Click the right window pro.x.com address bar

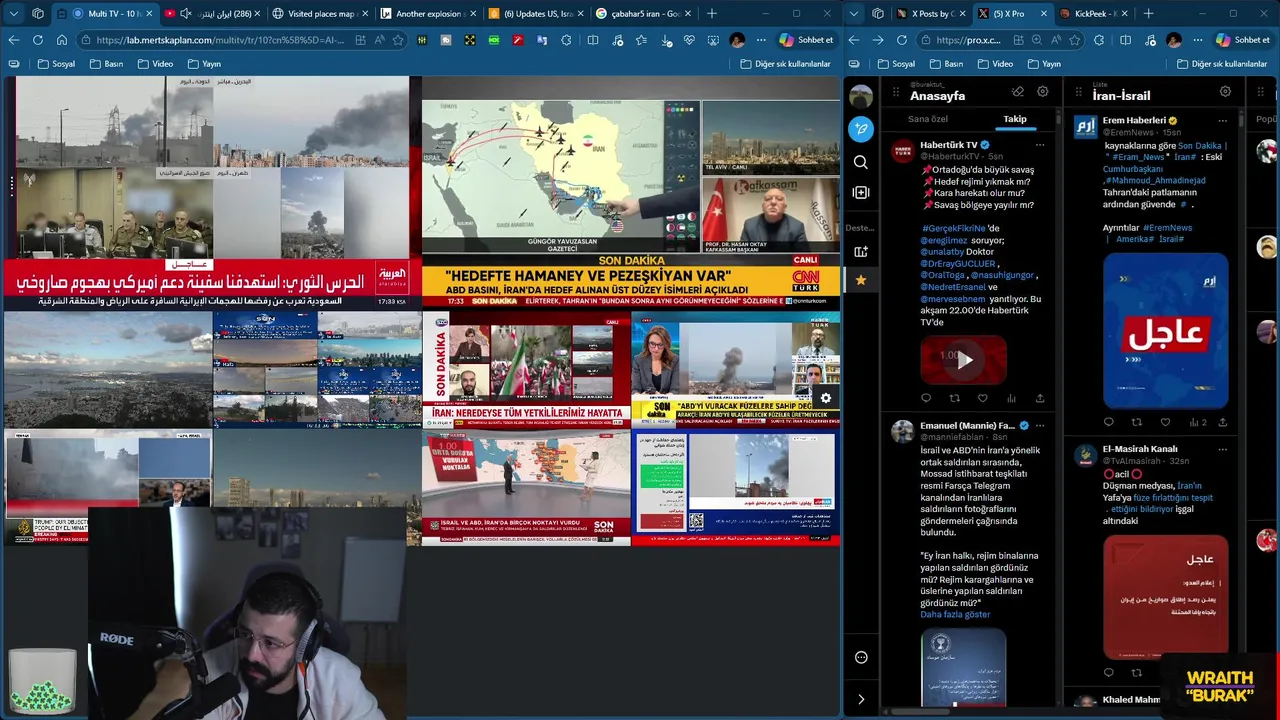(969, 40)
